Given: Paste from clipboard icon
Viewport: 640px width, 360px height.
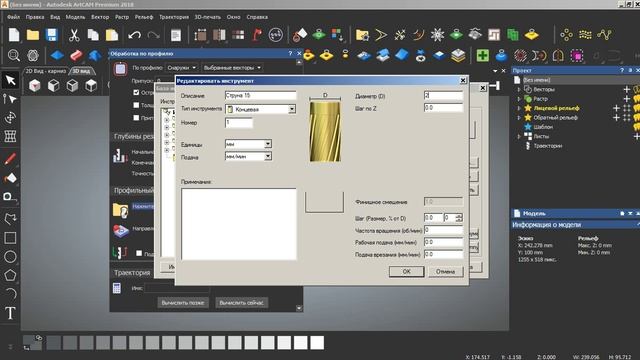Looking at the screenshot, I should point(111,35).
